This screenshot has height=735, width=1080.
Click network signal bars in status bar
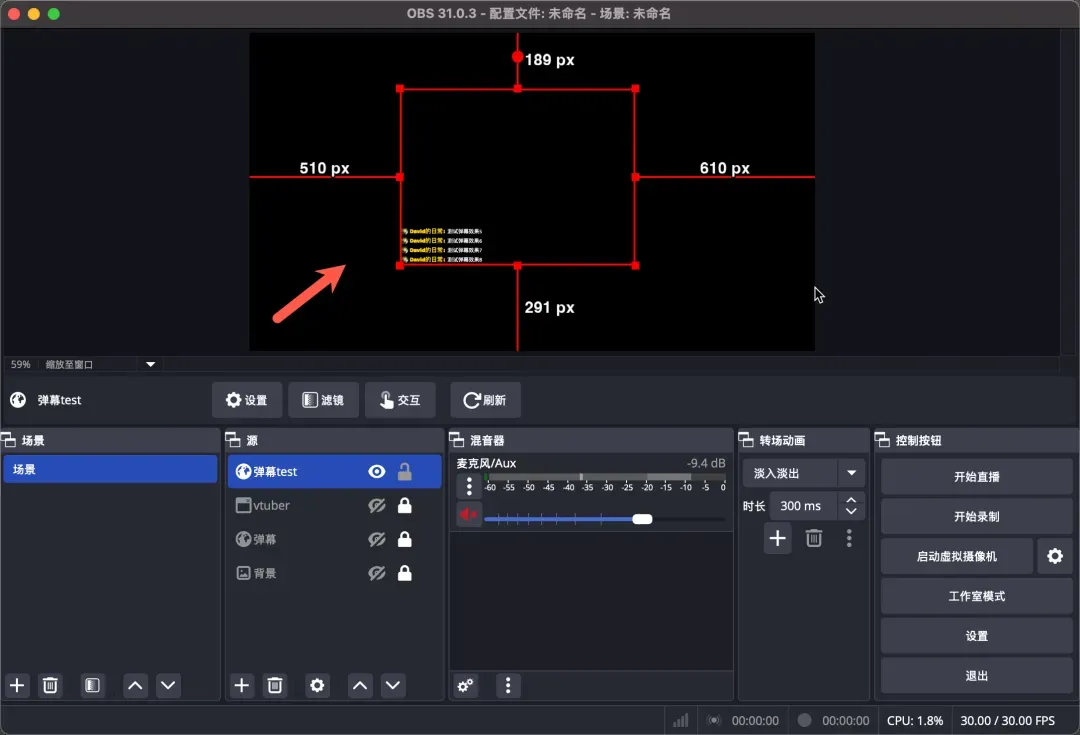click(681, 721)
